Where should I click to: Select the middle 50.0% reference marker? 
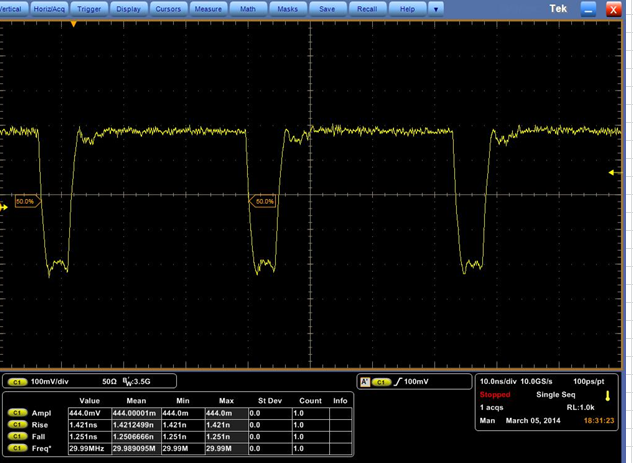[262, 201]
